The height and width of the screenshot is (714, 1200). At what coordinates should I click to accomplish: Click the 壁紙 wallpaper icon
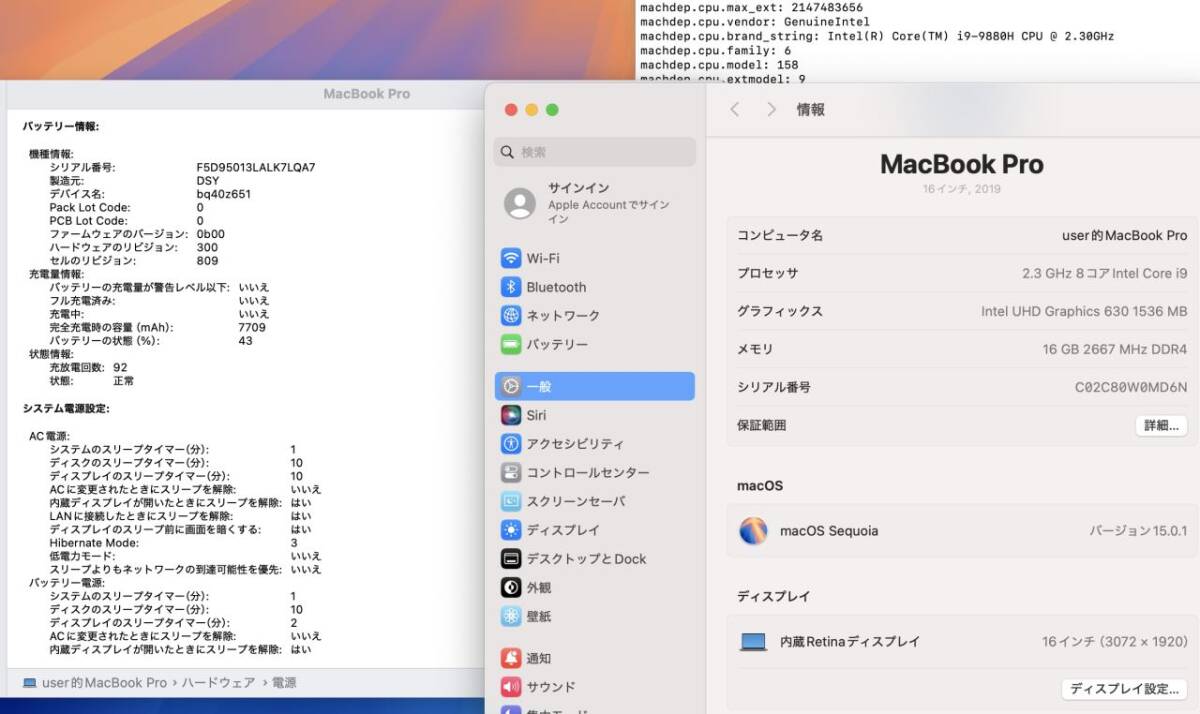click(511, 616)
